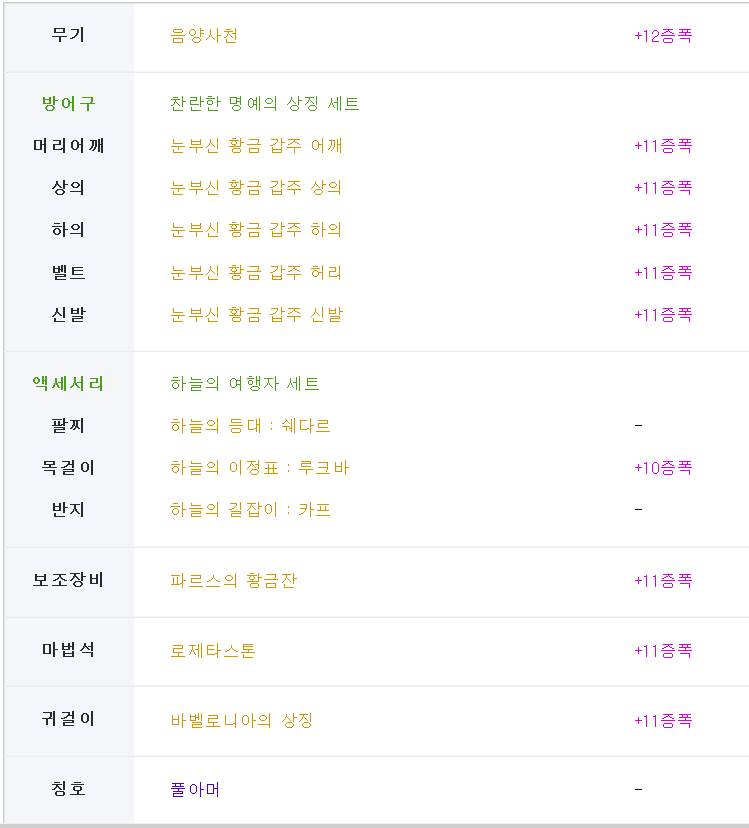749x828 pixels.
Task: Select the +12증폭 weapon amplification value
Action: click(x=663, y=36)
